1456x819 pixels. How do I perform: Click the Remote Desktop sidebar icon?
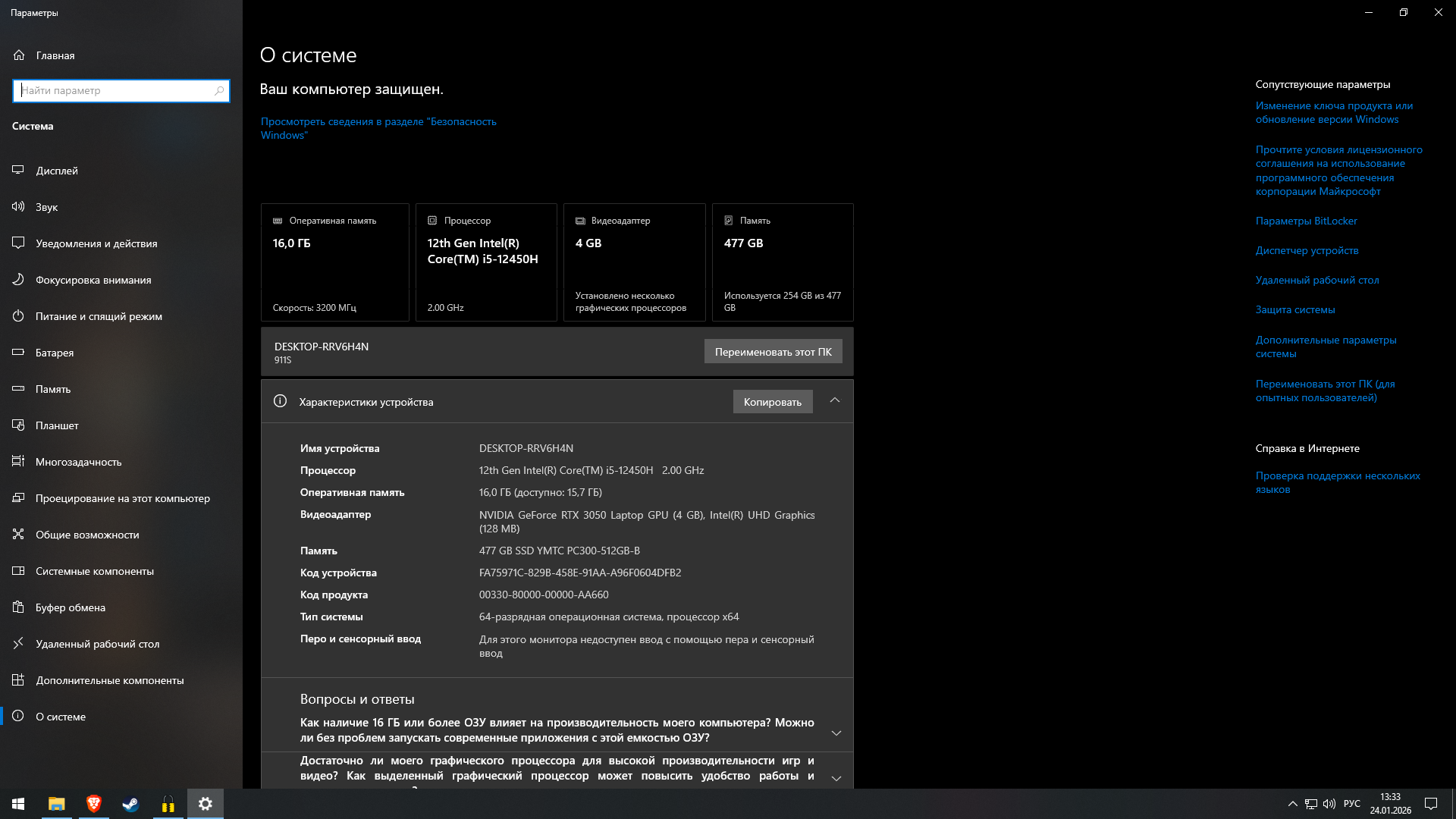tap(18, 643)
